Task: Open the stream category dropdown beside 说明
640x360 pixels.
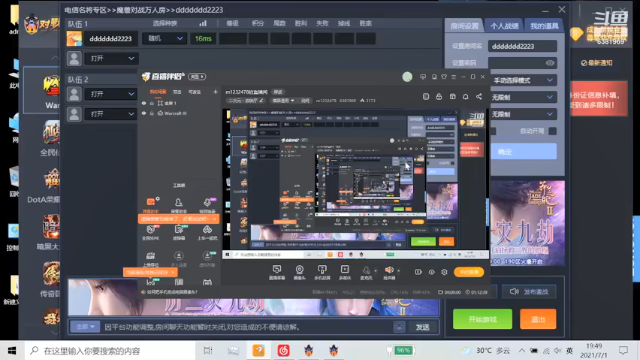Action: coord(283,100)
